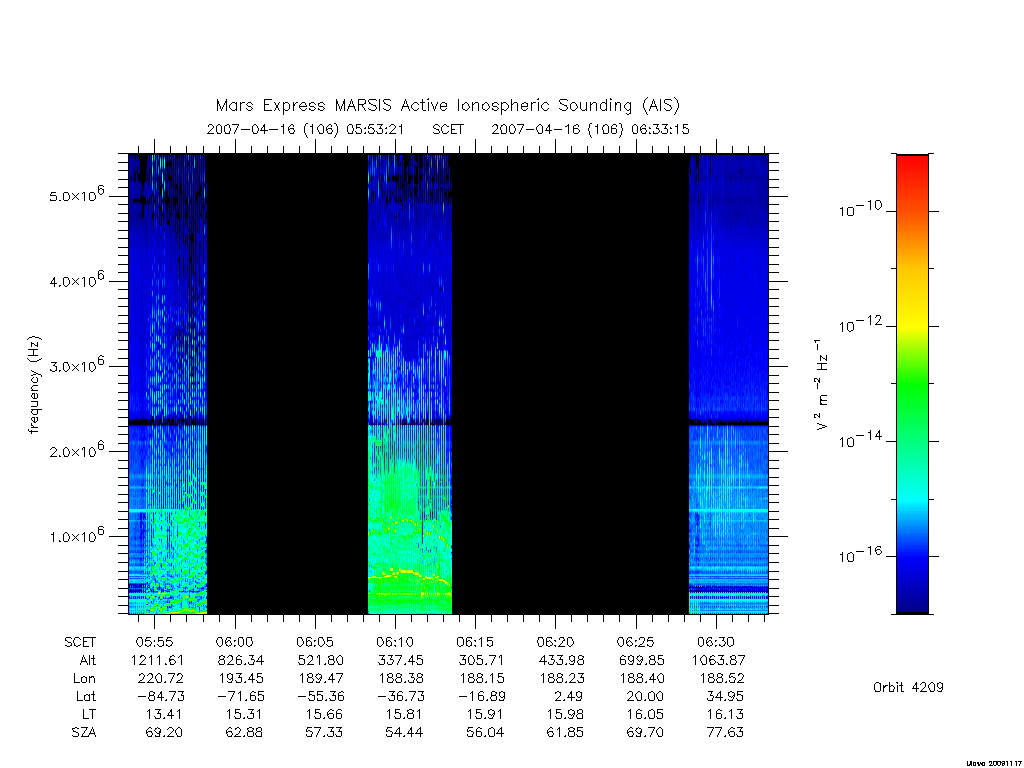Click the green region of the color scale
Image resolution: width=1024 pixels, height=768 pixels.
(912, 385)
